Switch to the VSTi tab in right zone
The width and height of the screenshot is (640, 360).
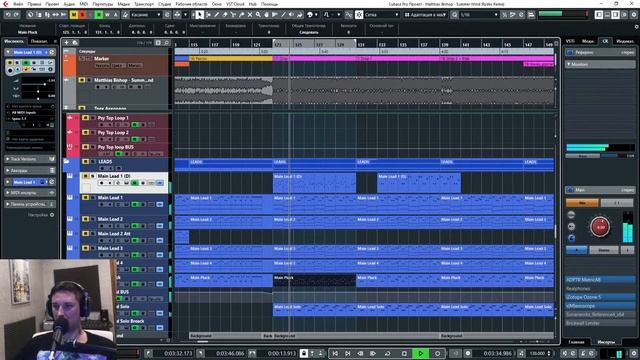coord(570,41)
